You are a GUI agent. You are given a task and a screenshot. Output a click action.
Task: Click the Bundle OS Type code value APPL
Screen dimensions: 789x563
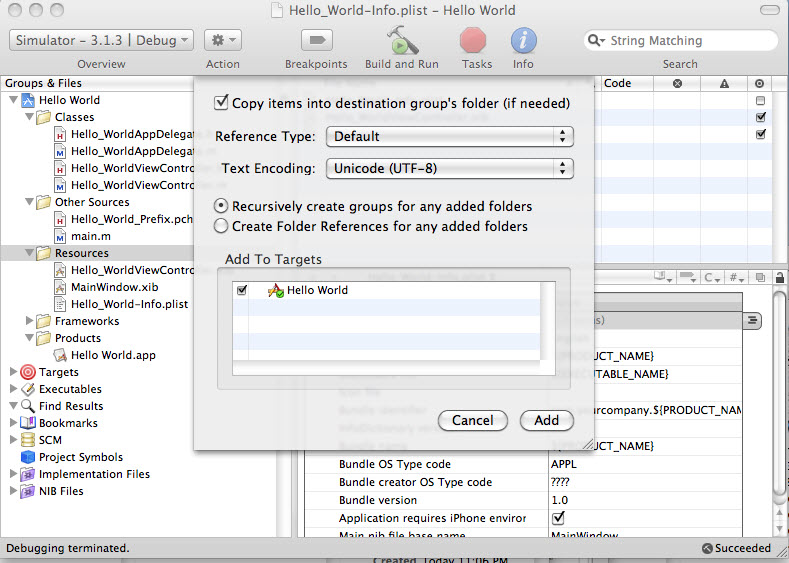pyautogui.click(x=564, y=464)
